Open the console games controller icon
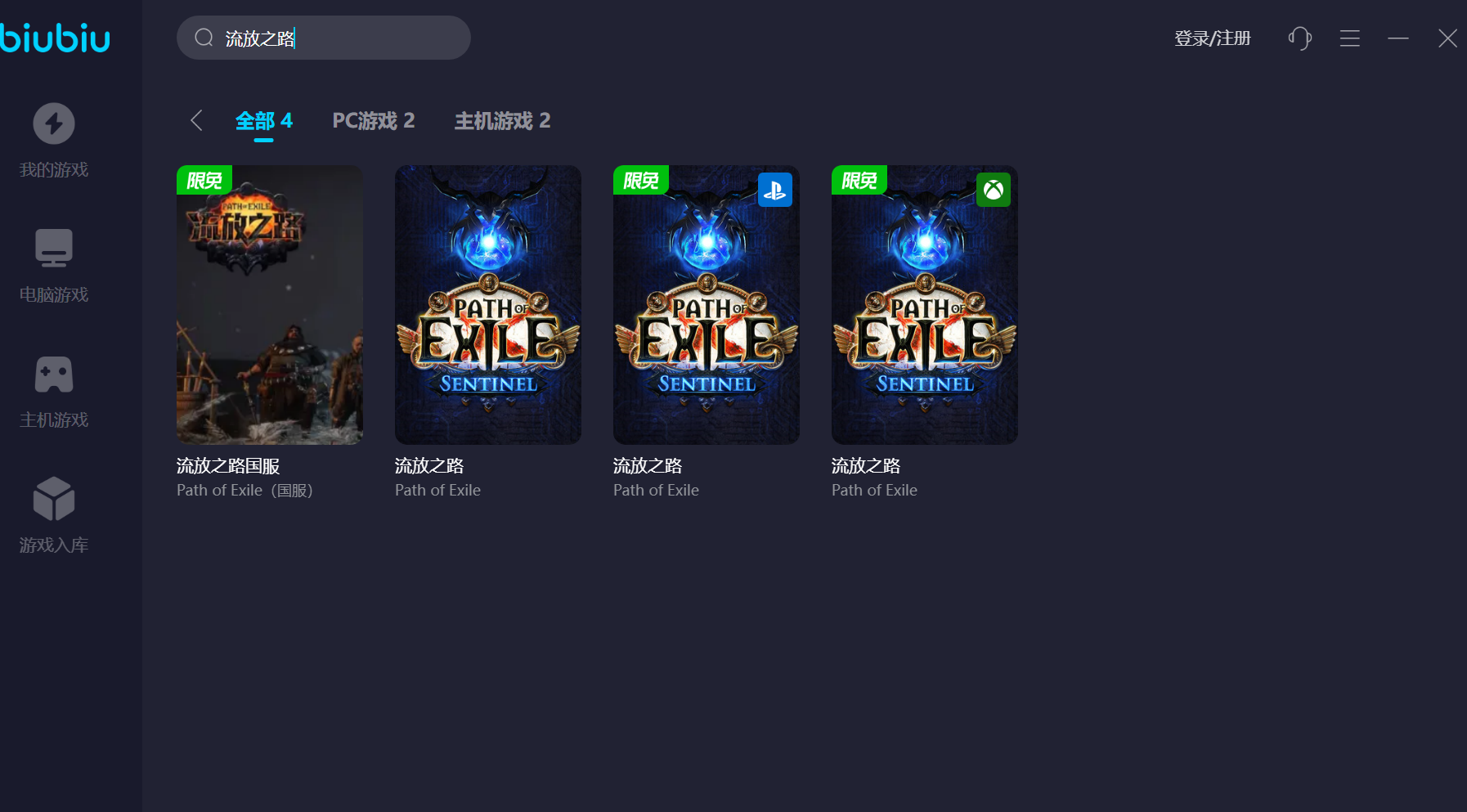 54,374
